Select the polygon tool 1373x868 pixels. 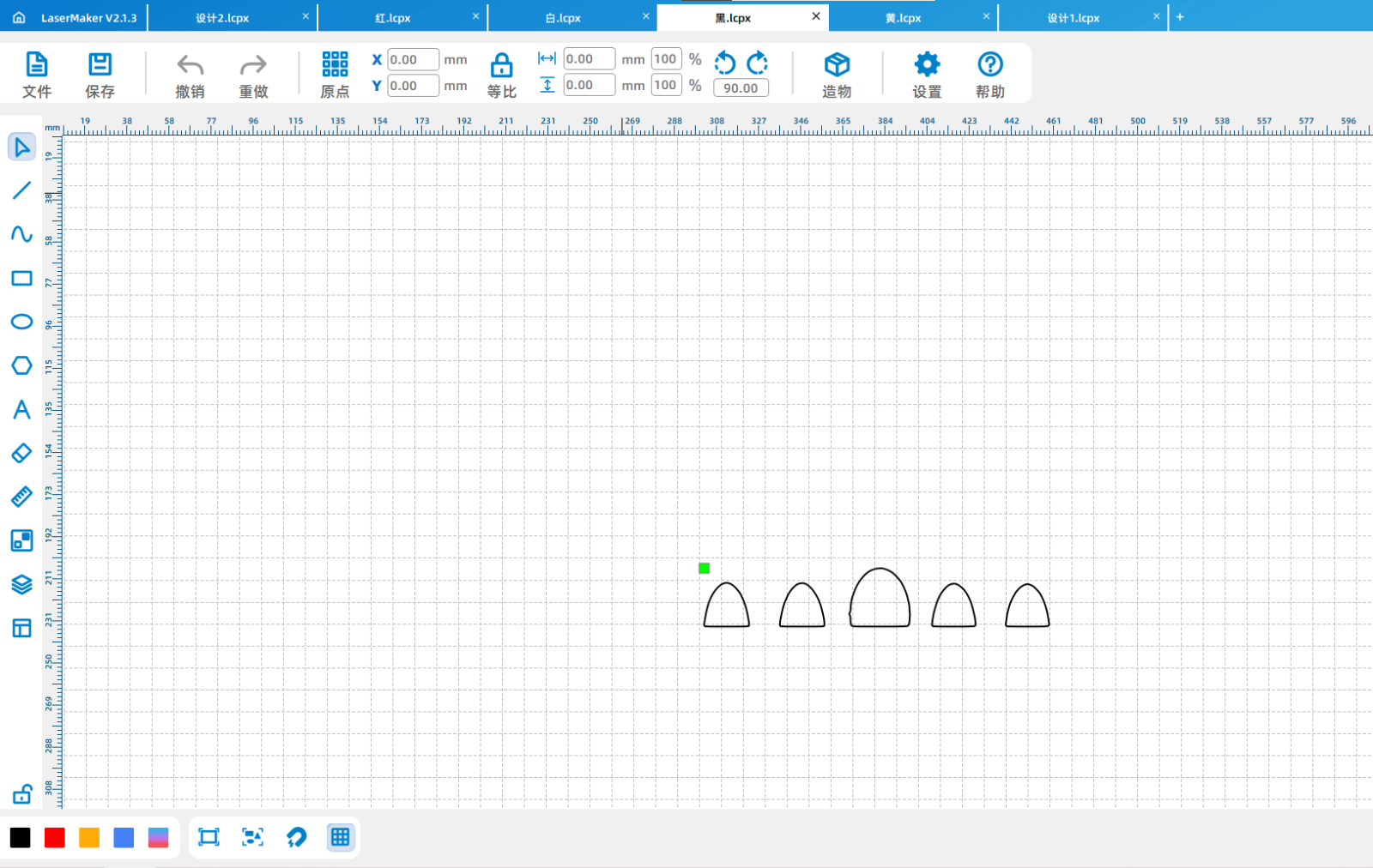click(x=21, y=365)
